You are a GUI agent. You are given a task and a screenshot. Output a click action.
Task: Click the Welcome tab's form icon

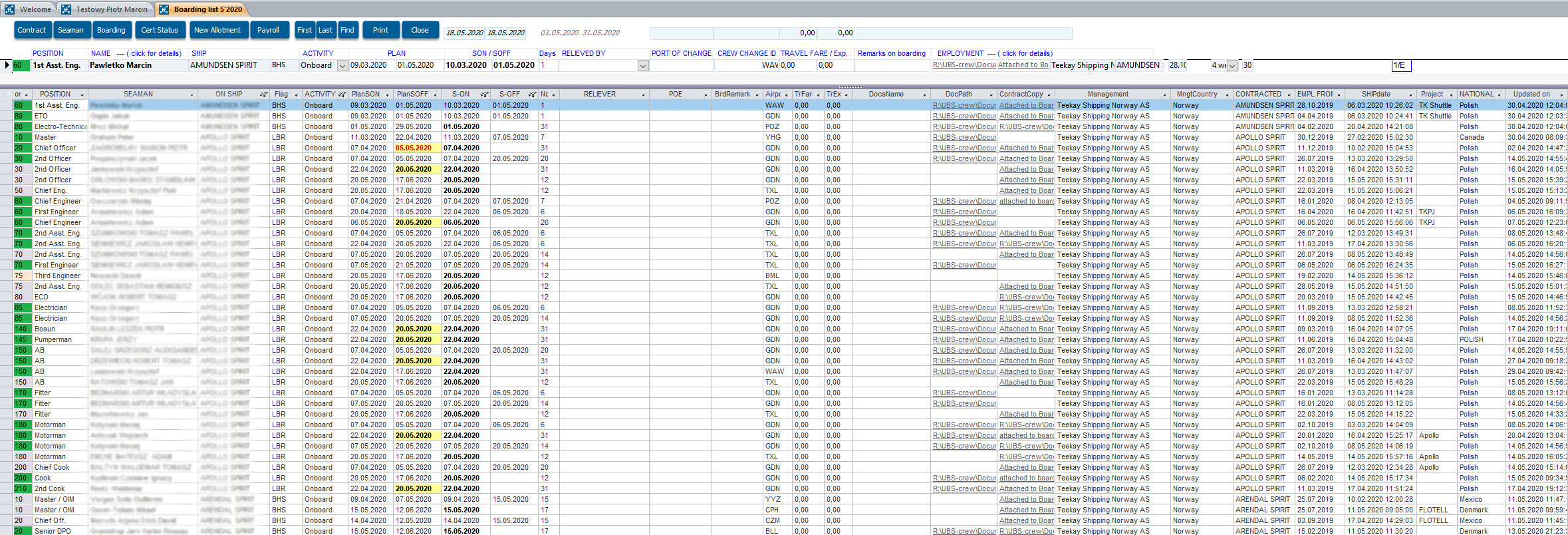[x=9, y=9]
